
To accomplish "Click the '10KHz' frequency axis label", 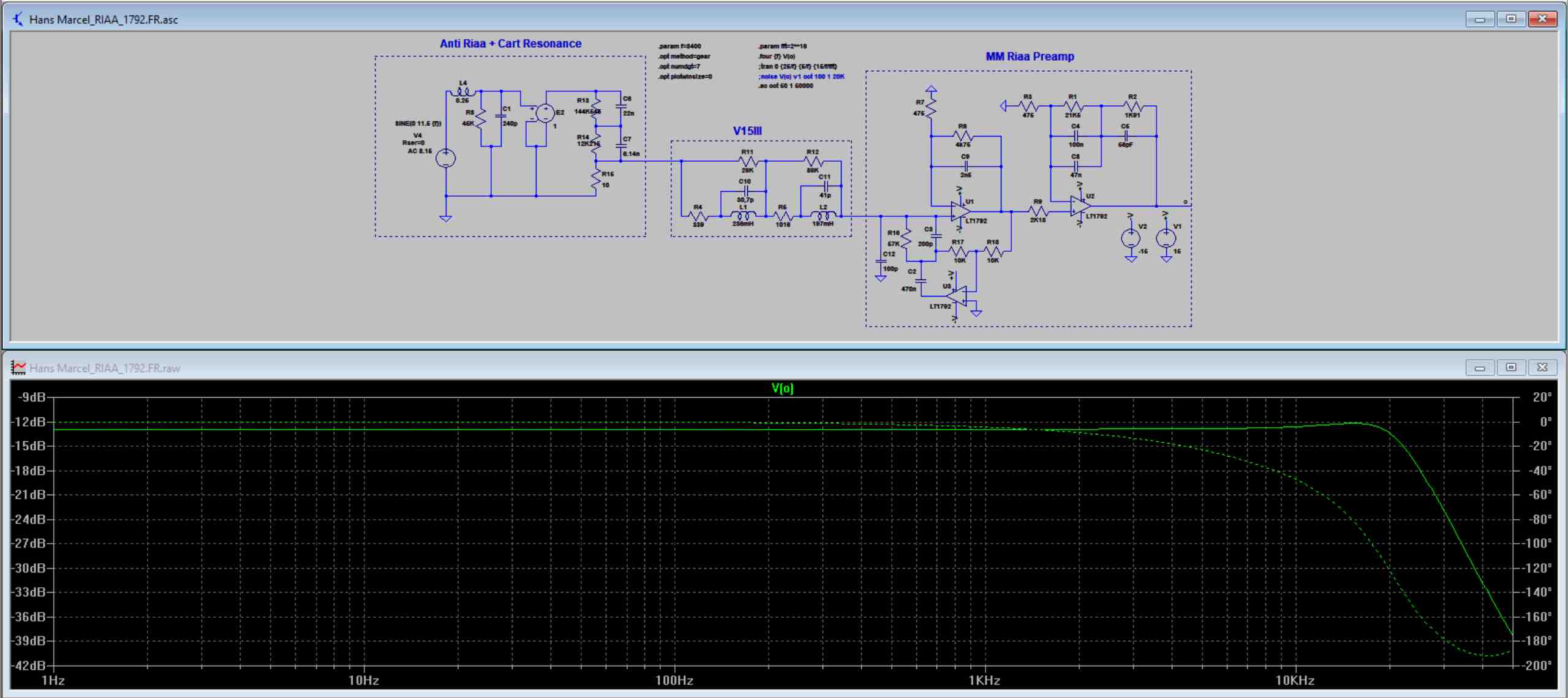I will coord(1295,680).
